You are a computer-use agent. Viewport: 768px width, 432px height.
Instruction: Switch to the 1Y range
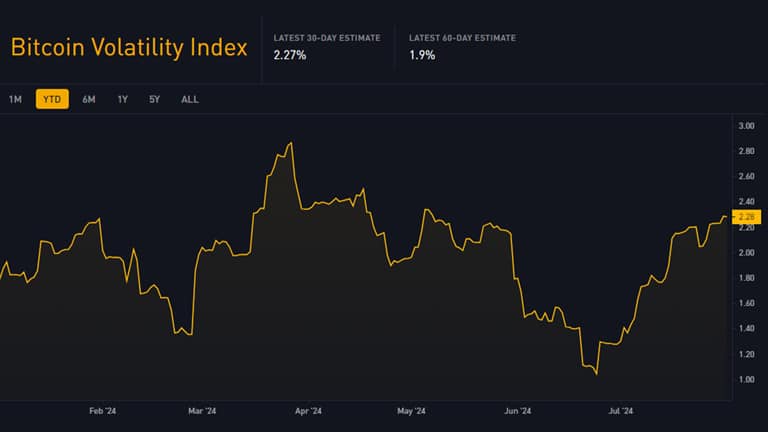[x=122, y=99]
